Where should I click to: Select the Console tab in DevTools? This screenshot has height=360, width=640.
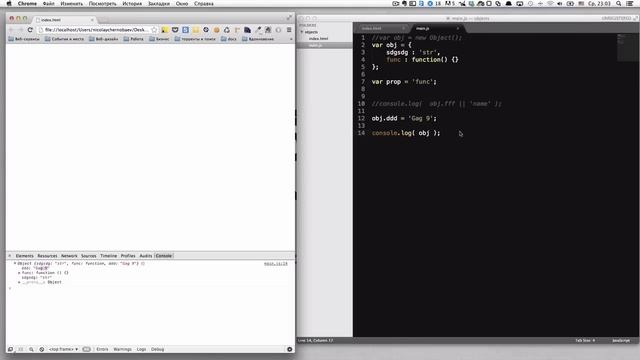pos(164,256)
